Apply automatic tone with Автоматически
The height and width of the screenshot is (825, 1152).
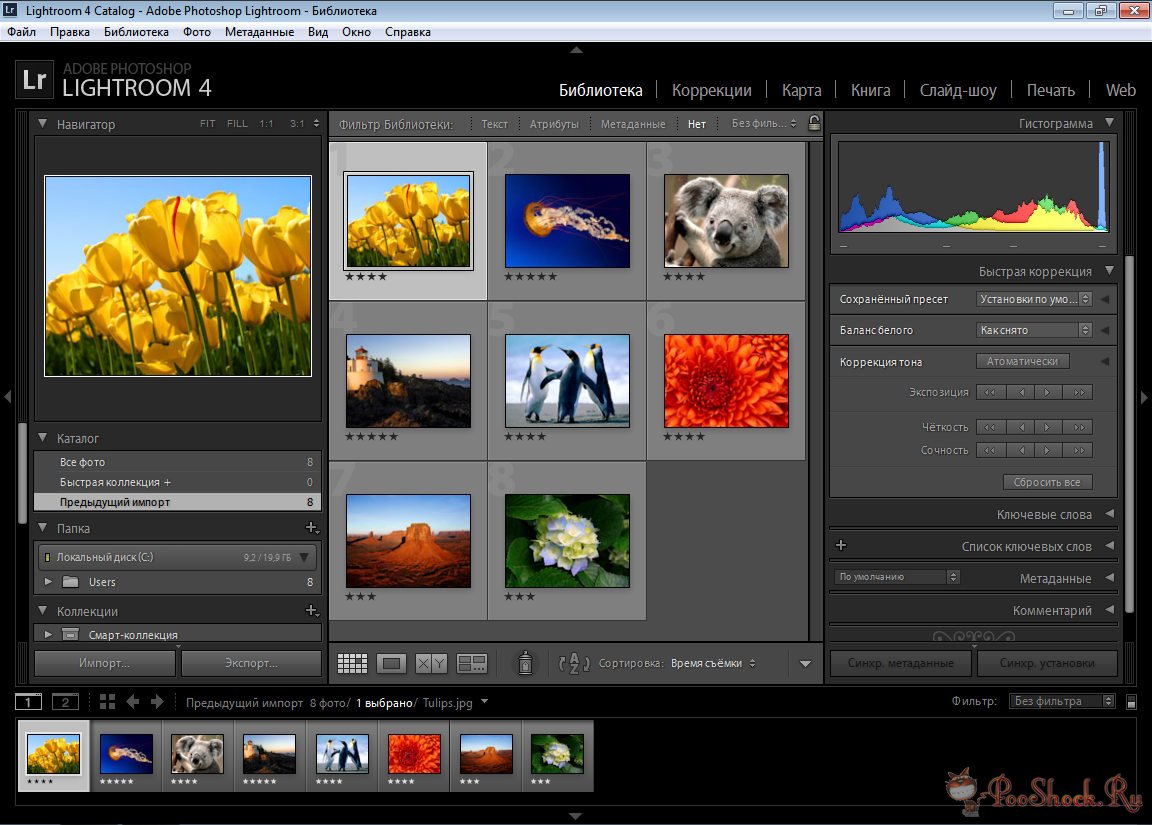point(1023,361)
